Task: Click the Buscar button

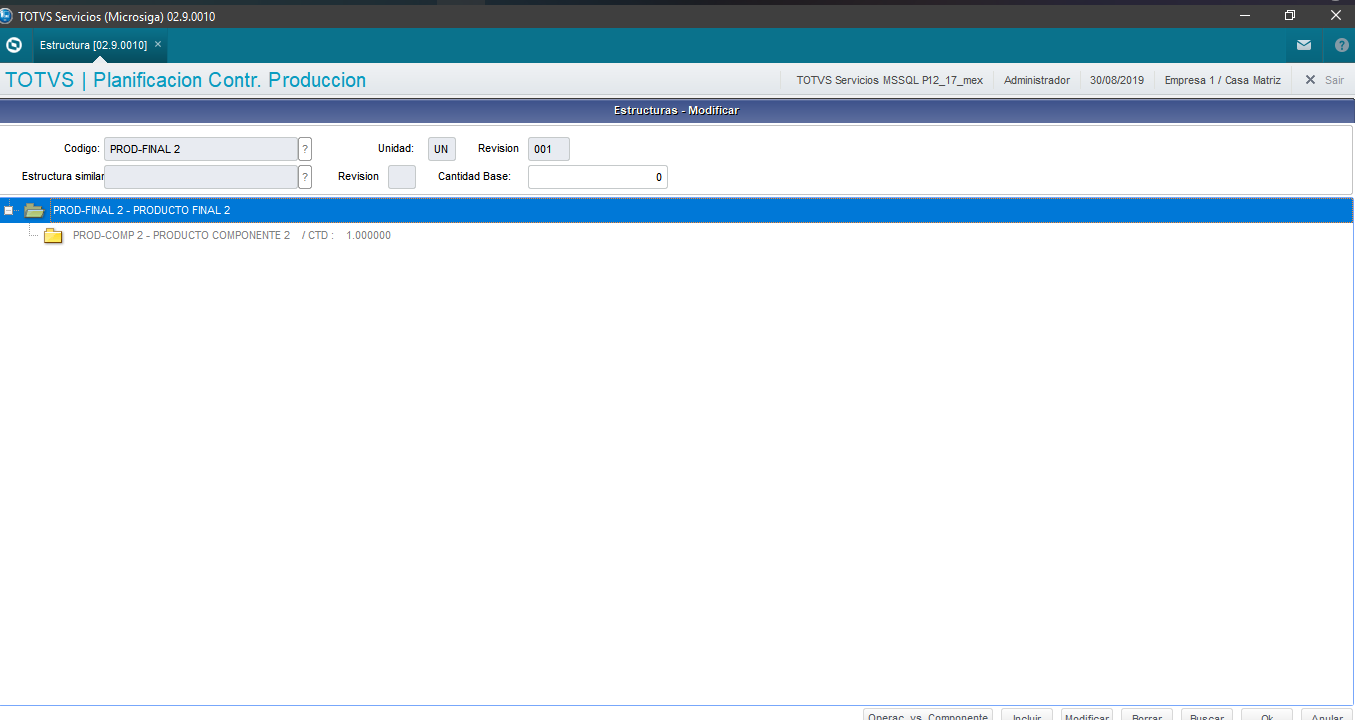Action: pyautogui.click(x=1207, y=714)
